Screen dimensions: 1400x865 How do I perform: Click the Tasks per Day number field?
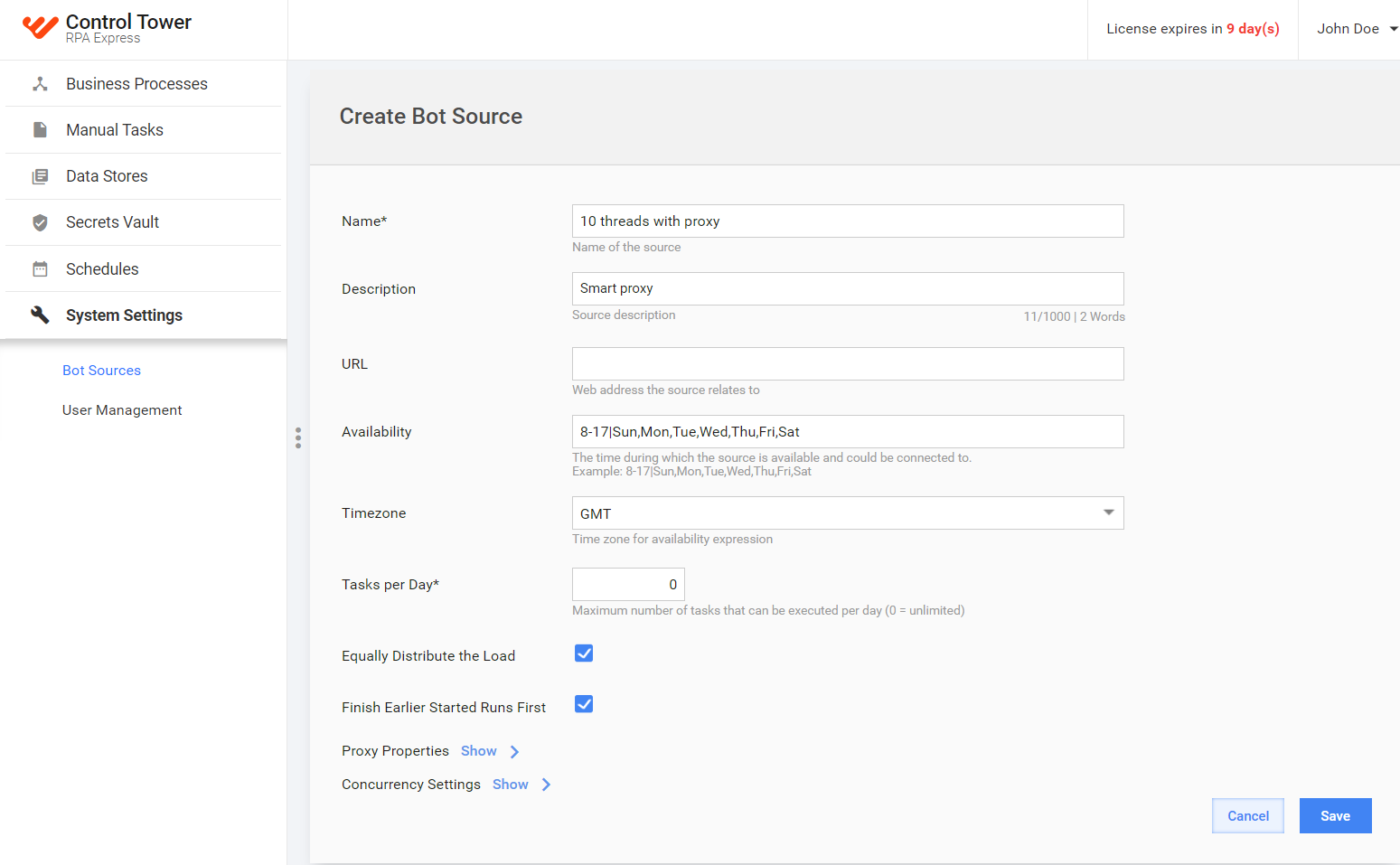click(x=628, y=585)
